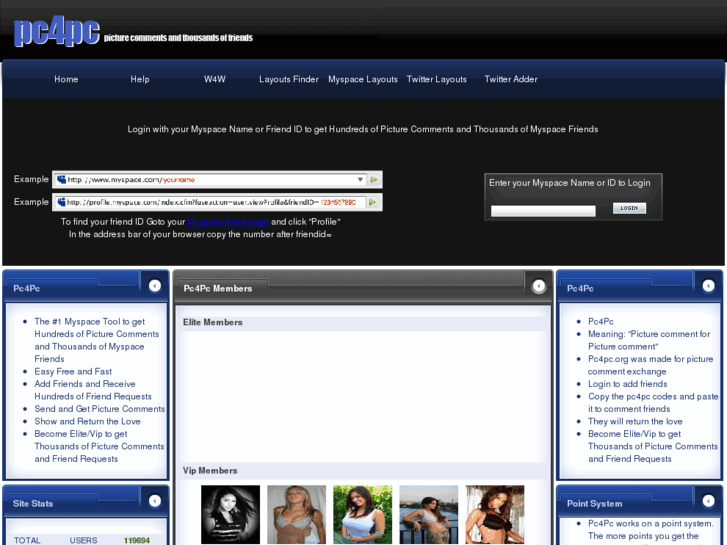Open the second Vip member photo

click(x=296, y=514)
